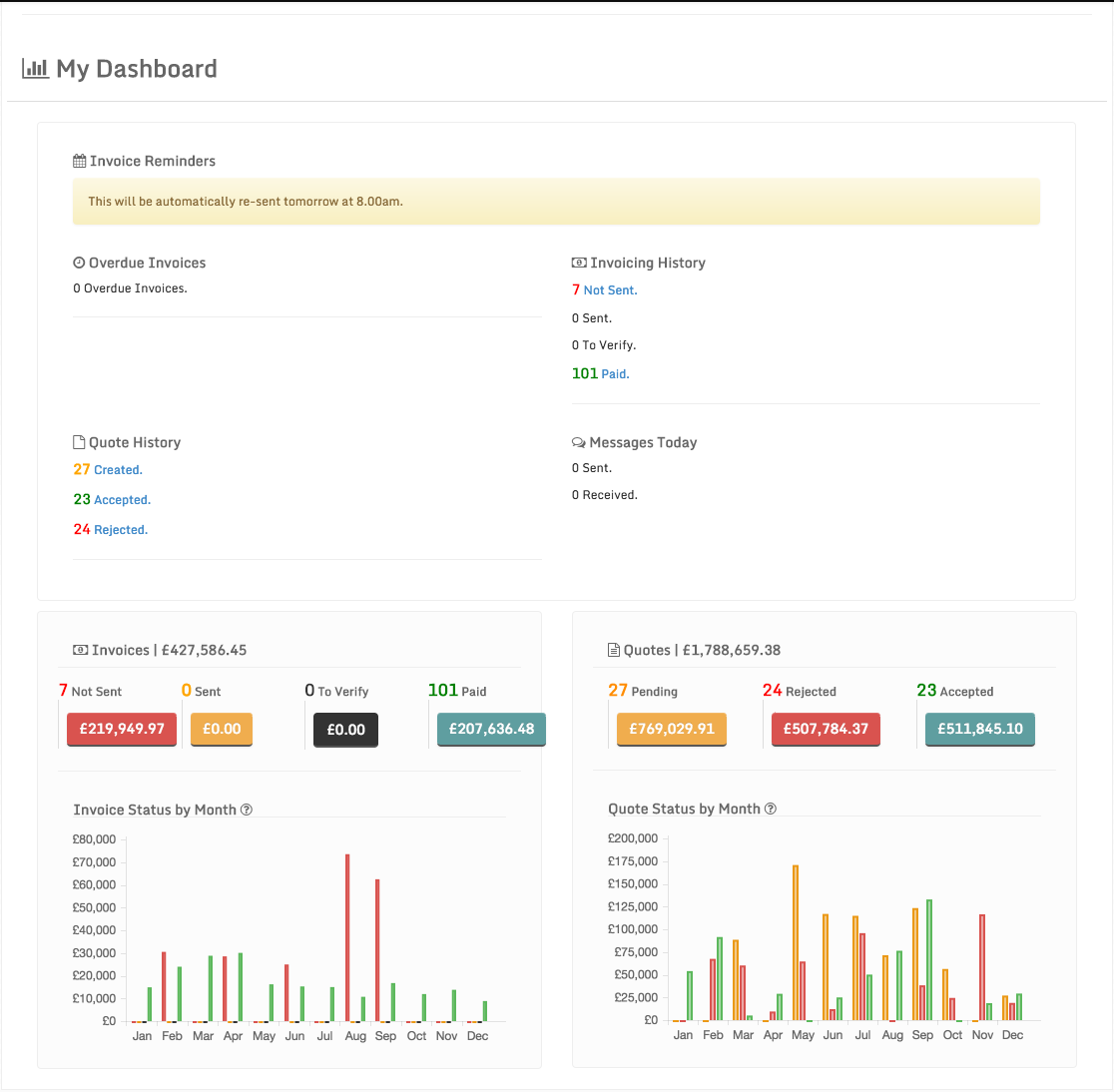Open the Paid invoices link

(x=615, y=374)
